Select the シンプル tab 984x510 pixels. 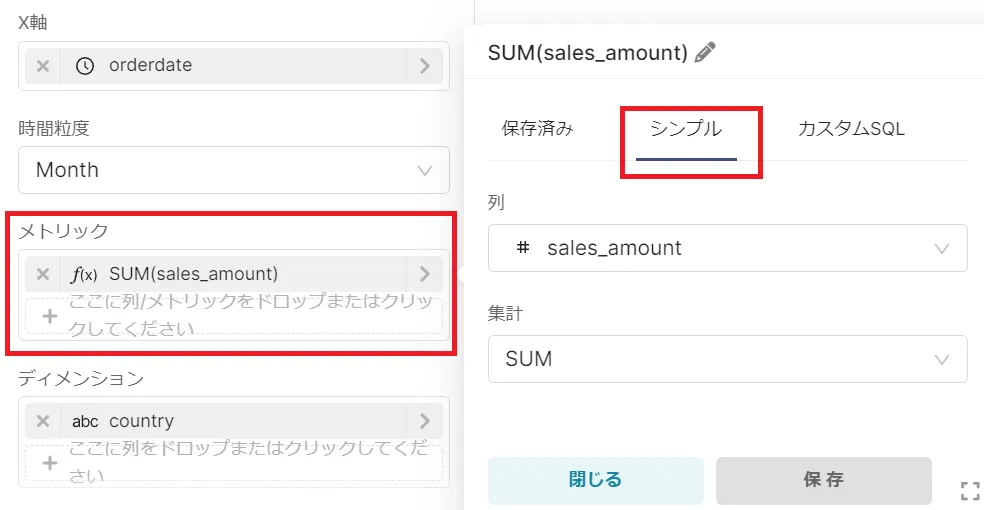tap(686, 129)
